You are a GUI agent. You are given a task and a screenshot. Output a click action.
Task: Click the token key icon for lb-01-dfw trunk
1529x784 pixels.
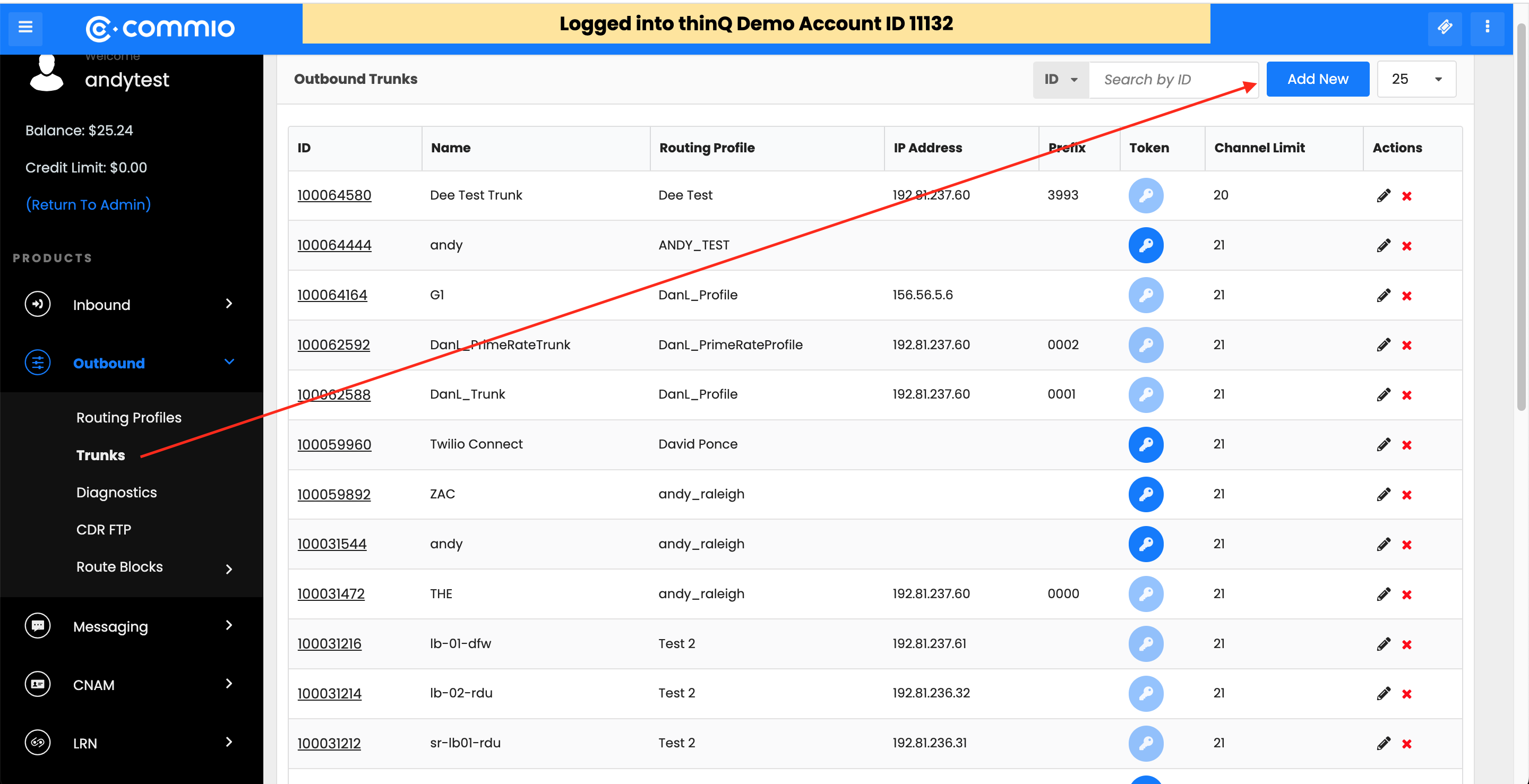(1145, 643)
